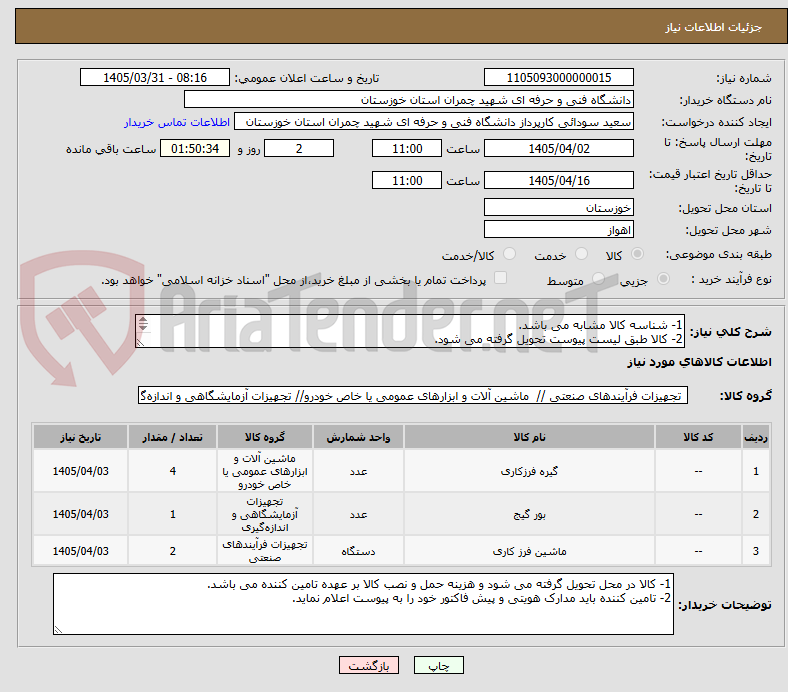Click inside the buyer notes text area
The width and height of the screenshot is (788, 692).
tap(363, 604)
